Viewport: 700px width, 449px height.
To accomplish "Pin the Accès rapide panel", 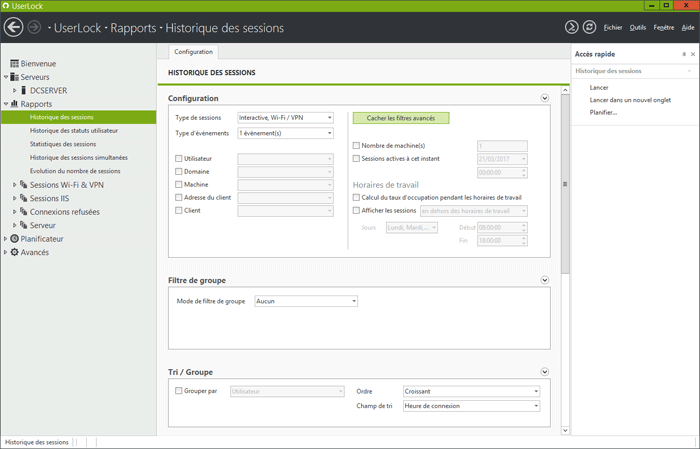I will point(684,54).
